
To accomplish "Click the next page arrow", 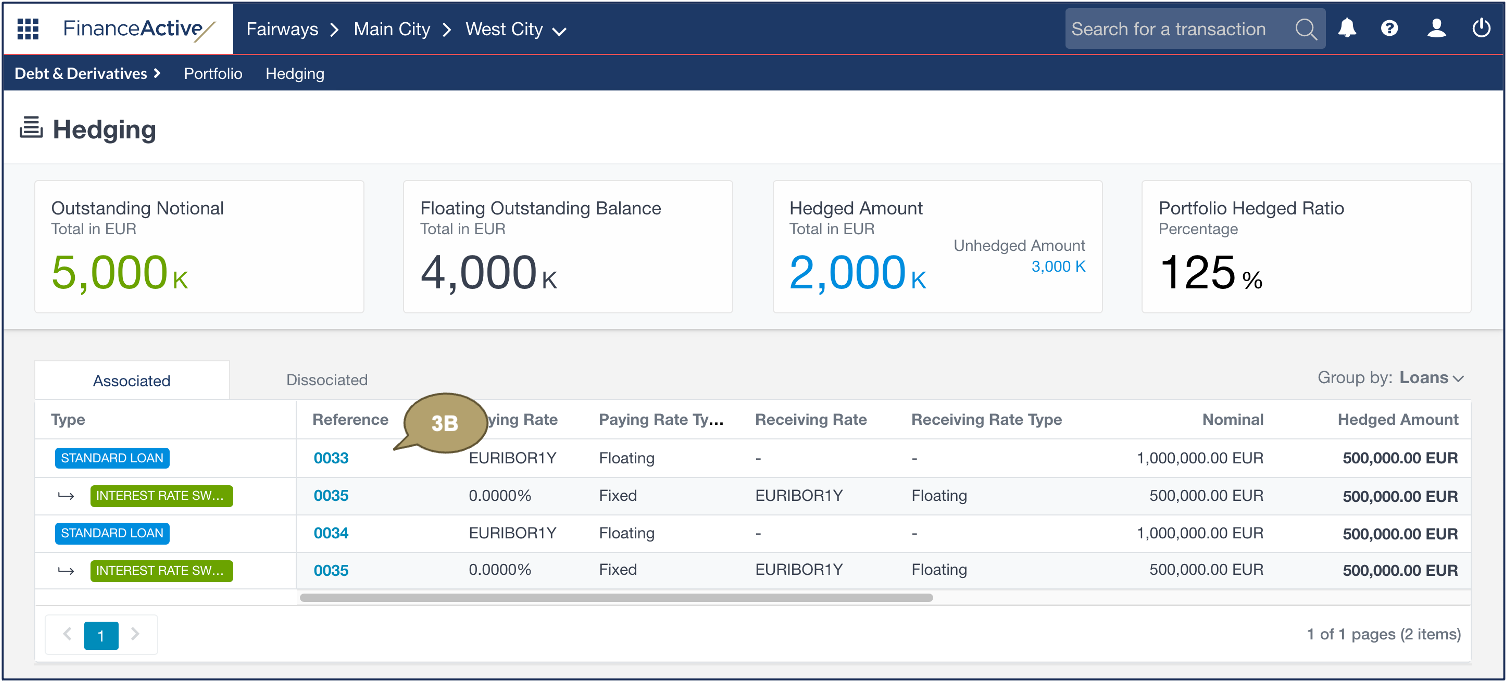I will 136,634.
